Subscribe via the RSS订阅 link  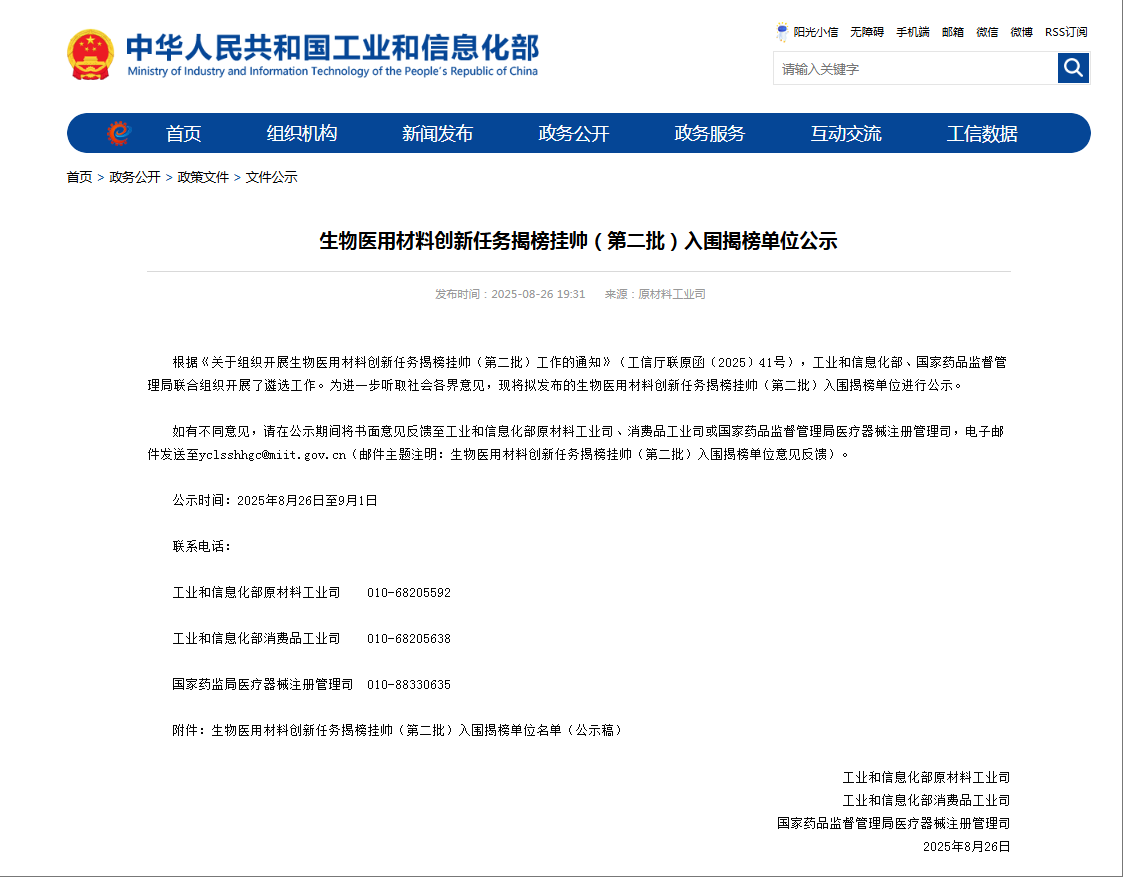[x=1066, y=32]
